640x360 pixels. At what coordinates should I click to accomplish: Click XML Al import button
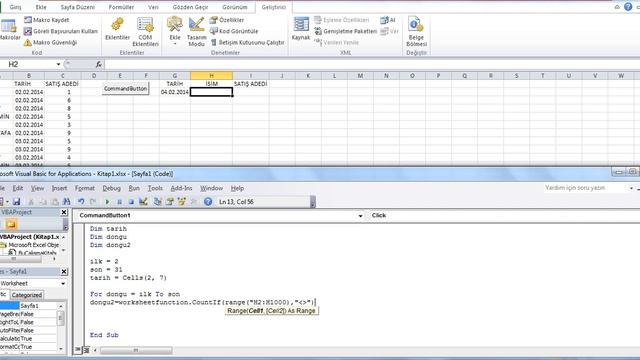(388, 20)
